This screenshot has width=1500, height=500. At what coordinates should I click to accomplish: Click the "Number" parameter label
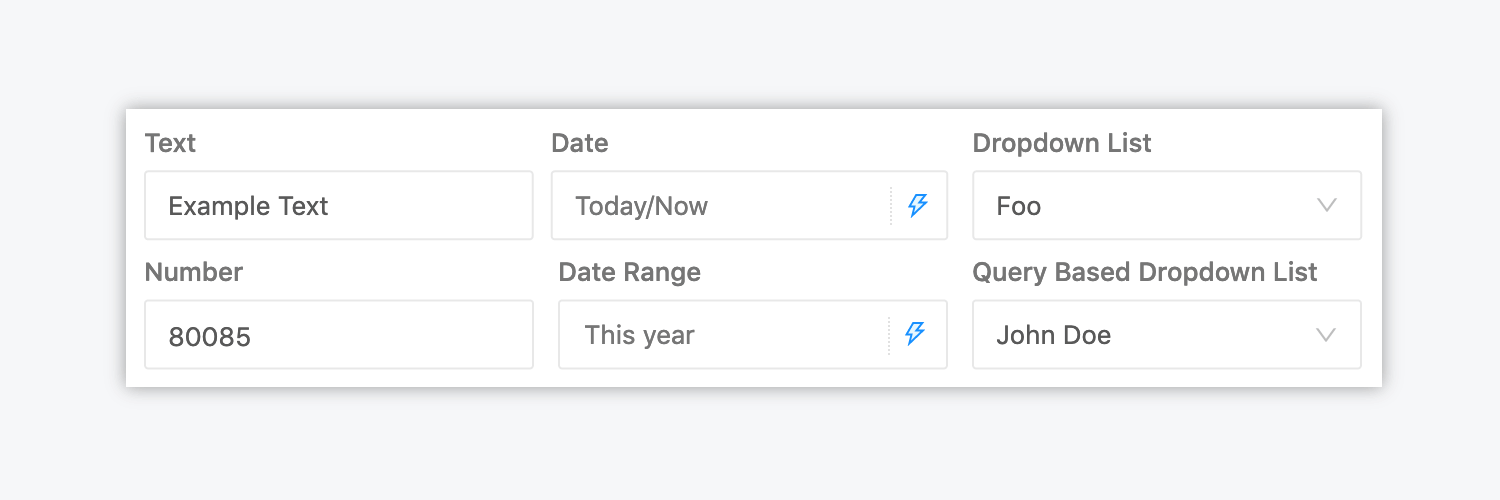click(x=194, y=272)
